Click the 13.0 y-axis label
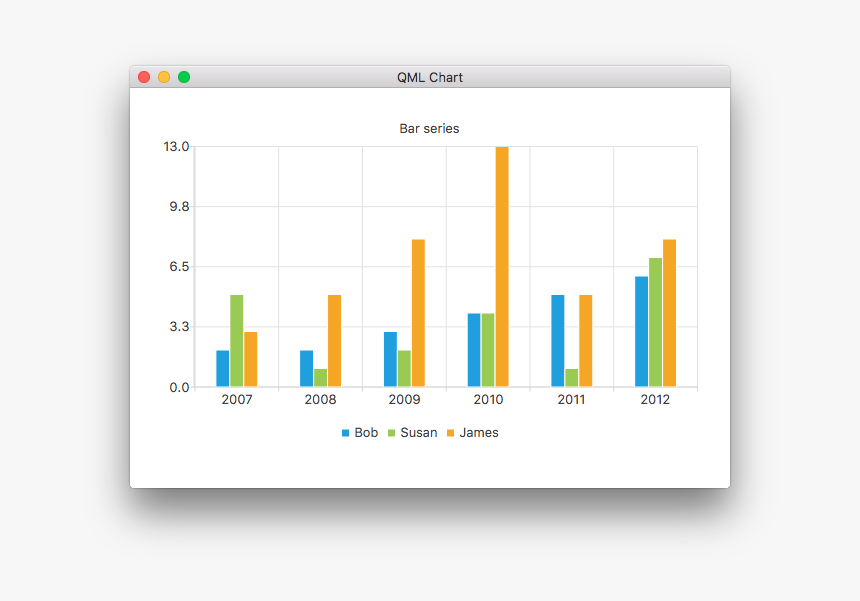Screen dimensions: 860x601 tap(176, 146)
